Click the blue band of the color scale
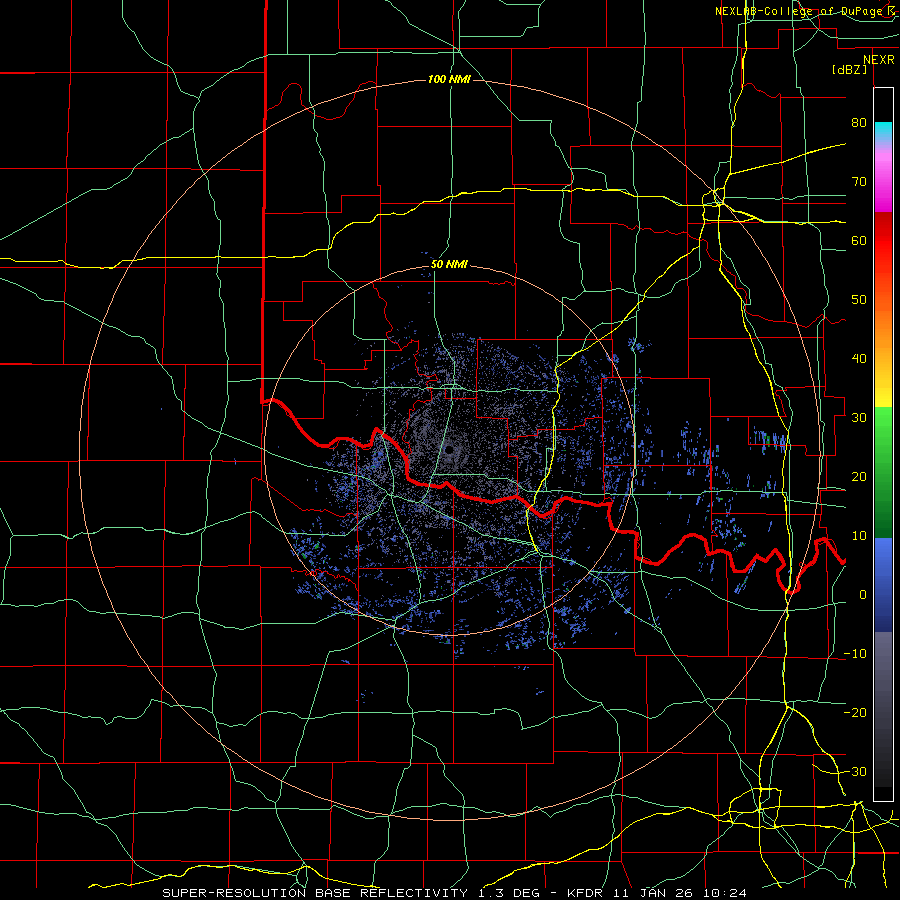The height and width of the screenshot is (900, 900). point(883,585)
